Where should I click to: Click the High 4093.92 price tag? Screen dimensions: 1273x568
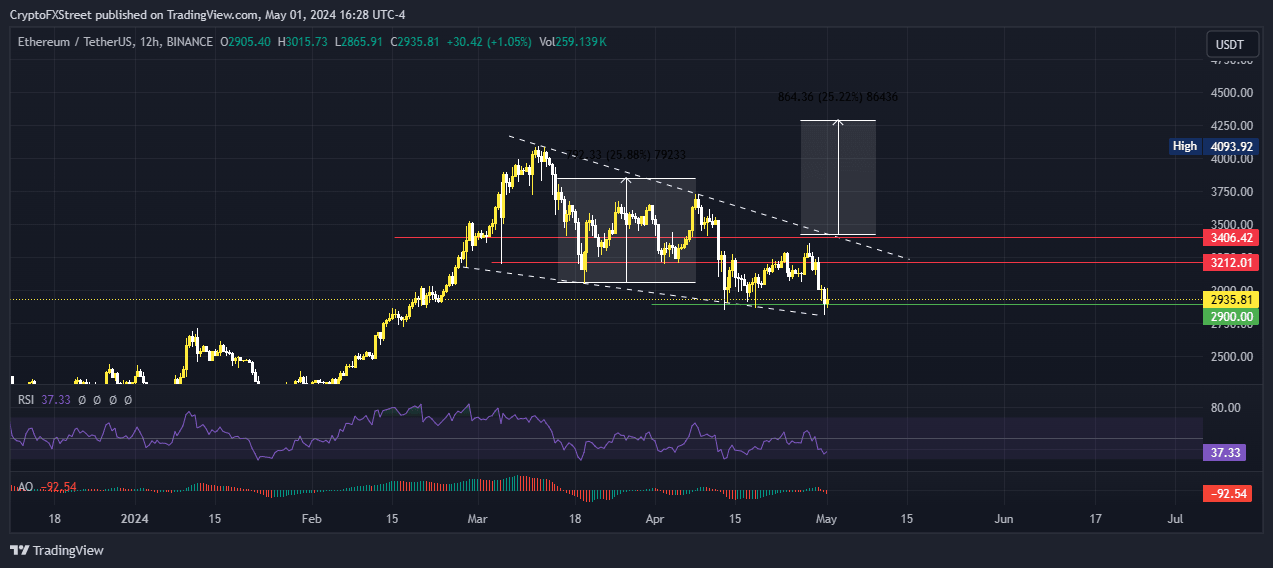tap(1212, 146)
